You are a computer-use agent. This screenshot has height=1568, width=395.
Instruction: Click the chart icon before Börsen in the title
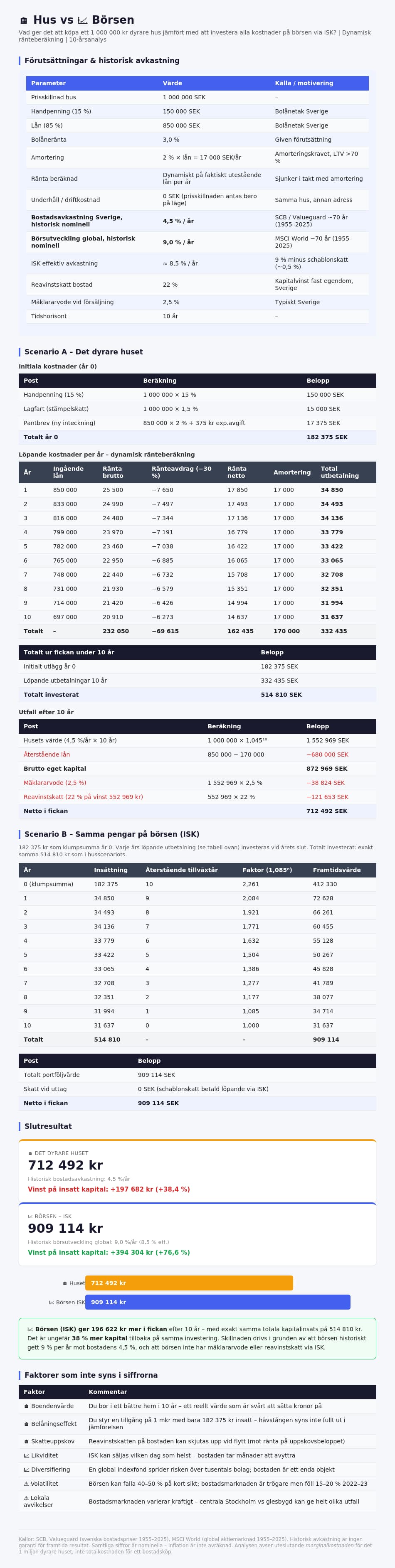pyautogui.click(x=82, y=20)
